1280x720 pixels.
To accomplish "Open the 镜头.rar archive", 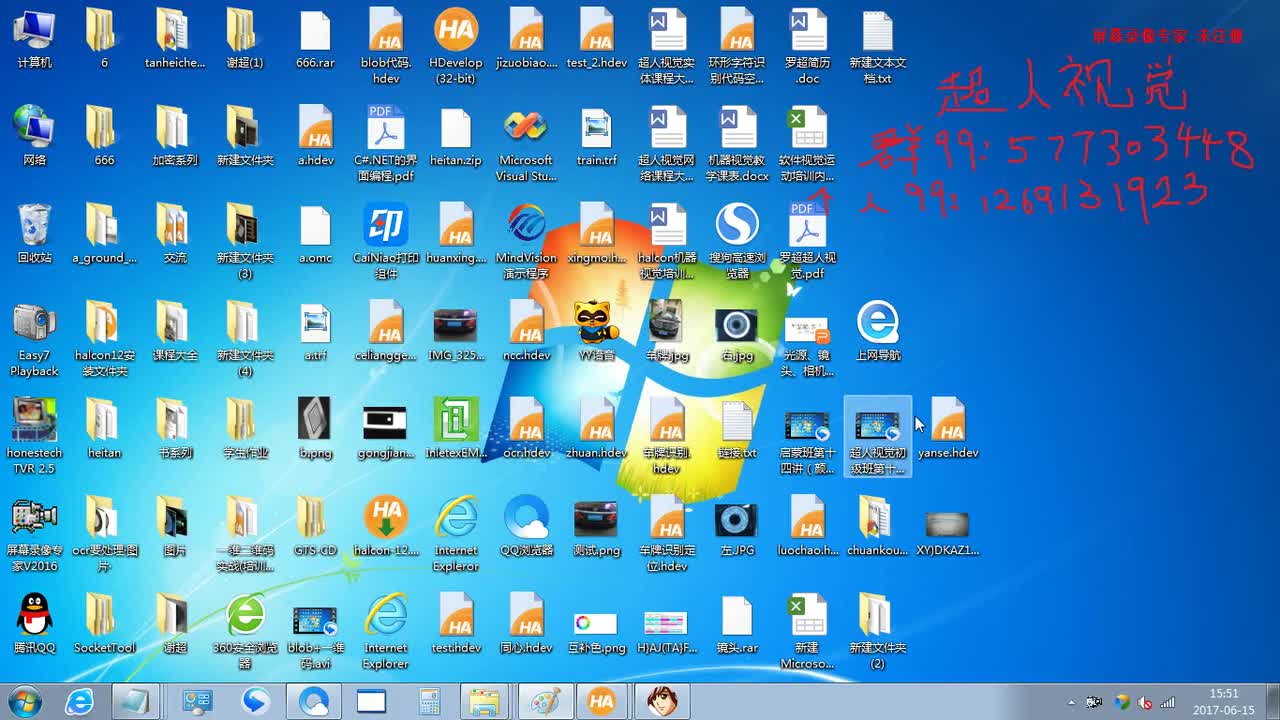I will tap(738, 625).
